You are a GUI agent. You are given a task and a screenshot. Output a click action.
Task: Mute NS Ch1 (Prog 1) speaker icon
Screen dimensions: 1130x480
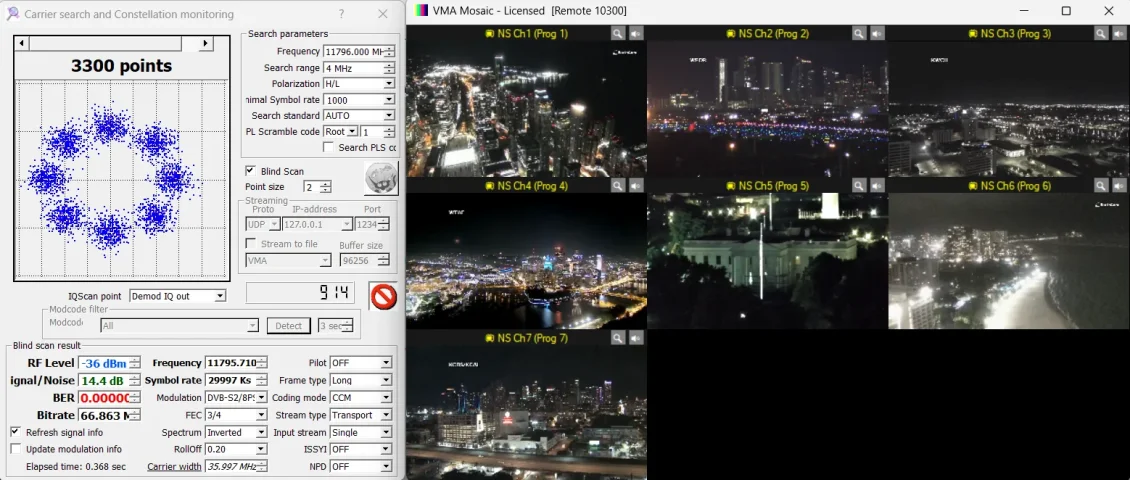[x=636, y=33]
